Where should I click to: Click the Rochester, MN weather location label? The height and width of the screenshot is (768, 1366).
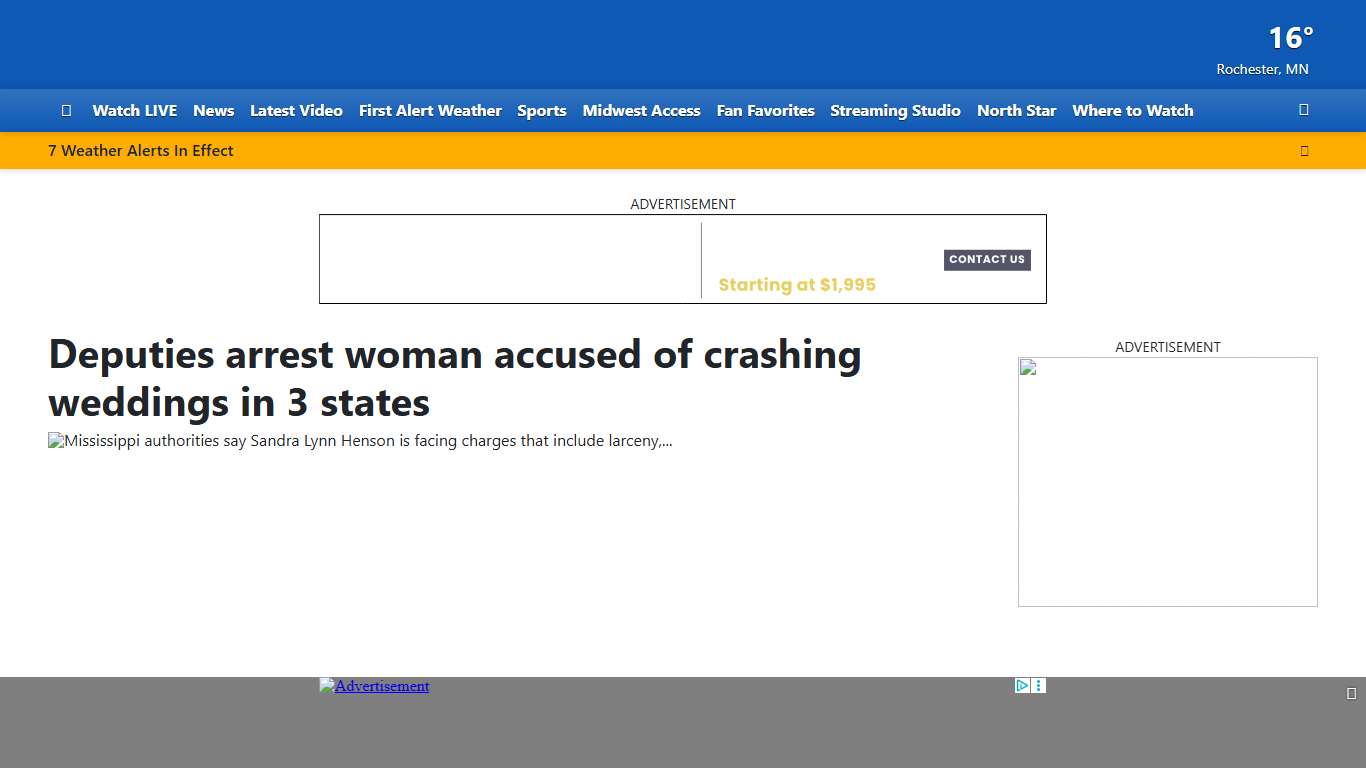coord(1262,69)
